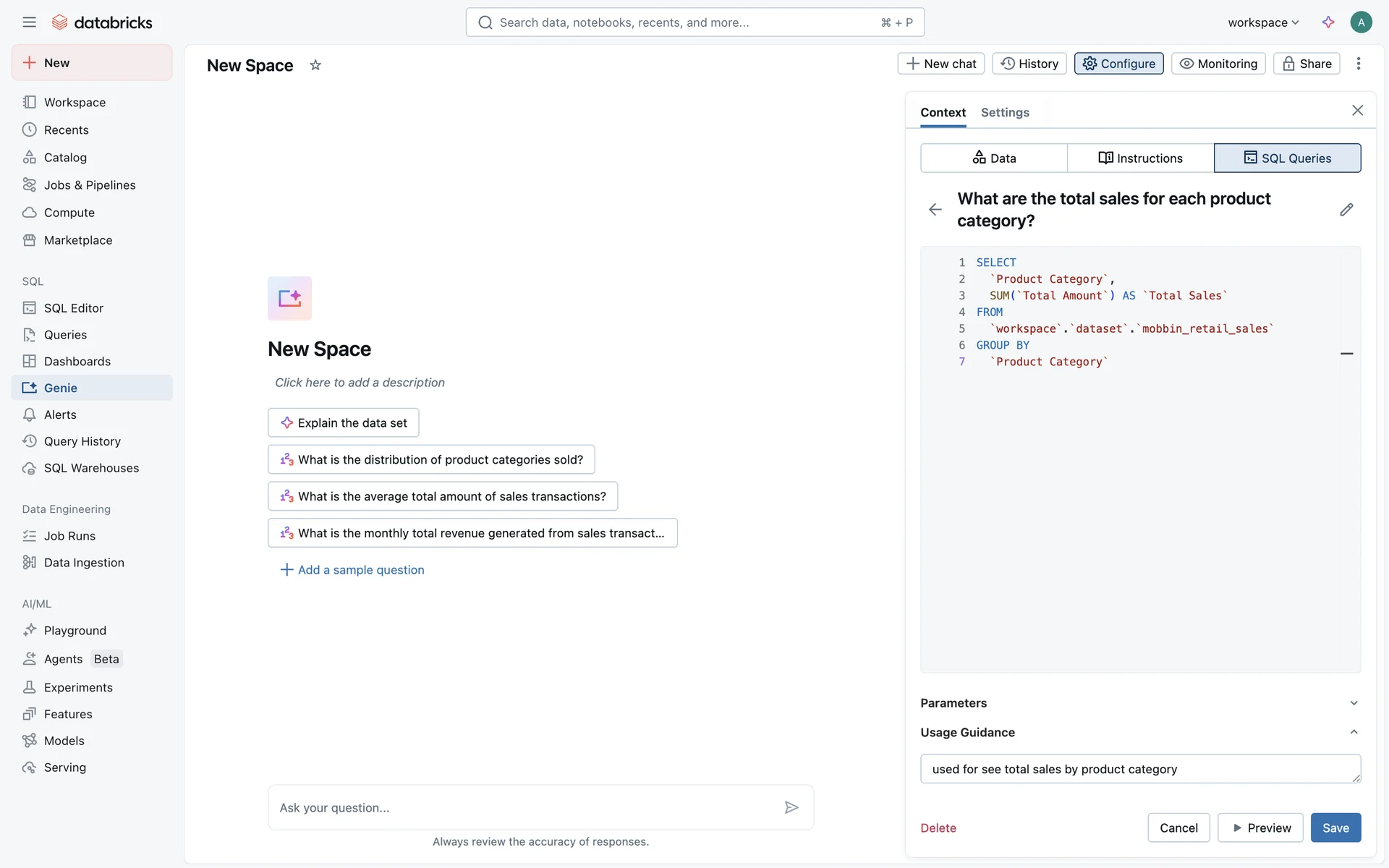Click the Save button
The image size is (1389, 868).
pos(1335,827)
